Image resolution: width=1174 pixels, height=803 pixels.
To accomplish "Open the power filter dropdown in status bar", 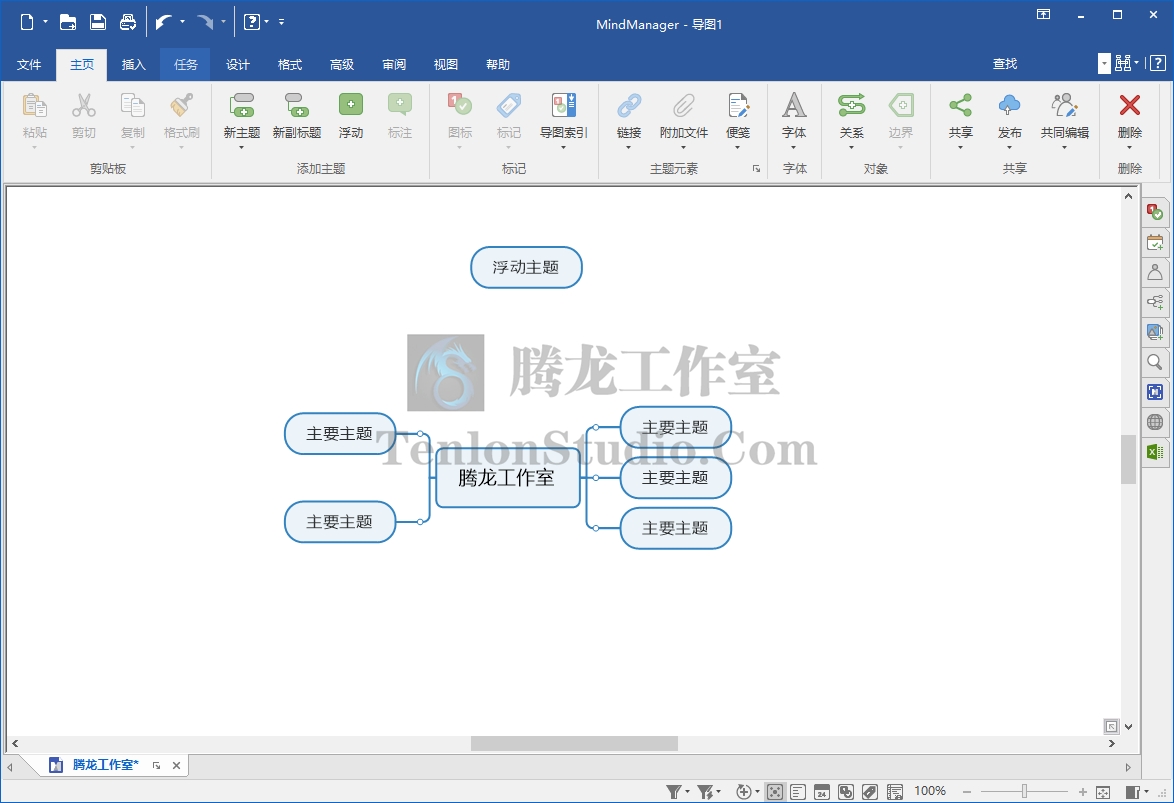I will 708,792.
